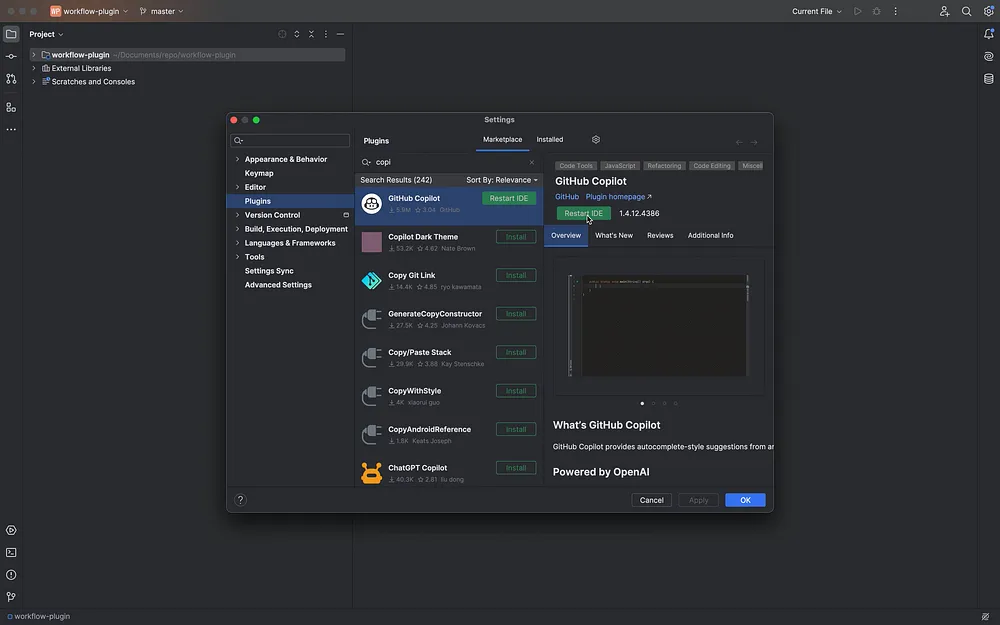This screenshot has height=625, width=1000.
Task: Open the toolbar More Actions menu
Action: (x=895, y=11)
